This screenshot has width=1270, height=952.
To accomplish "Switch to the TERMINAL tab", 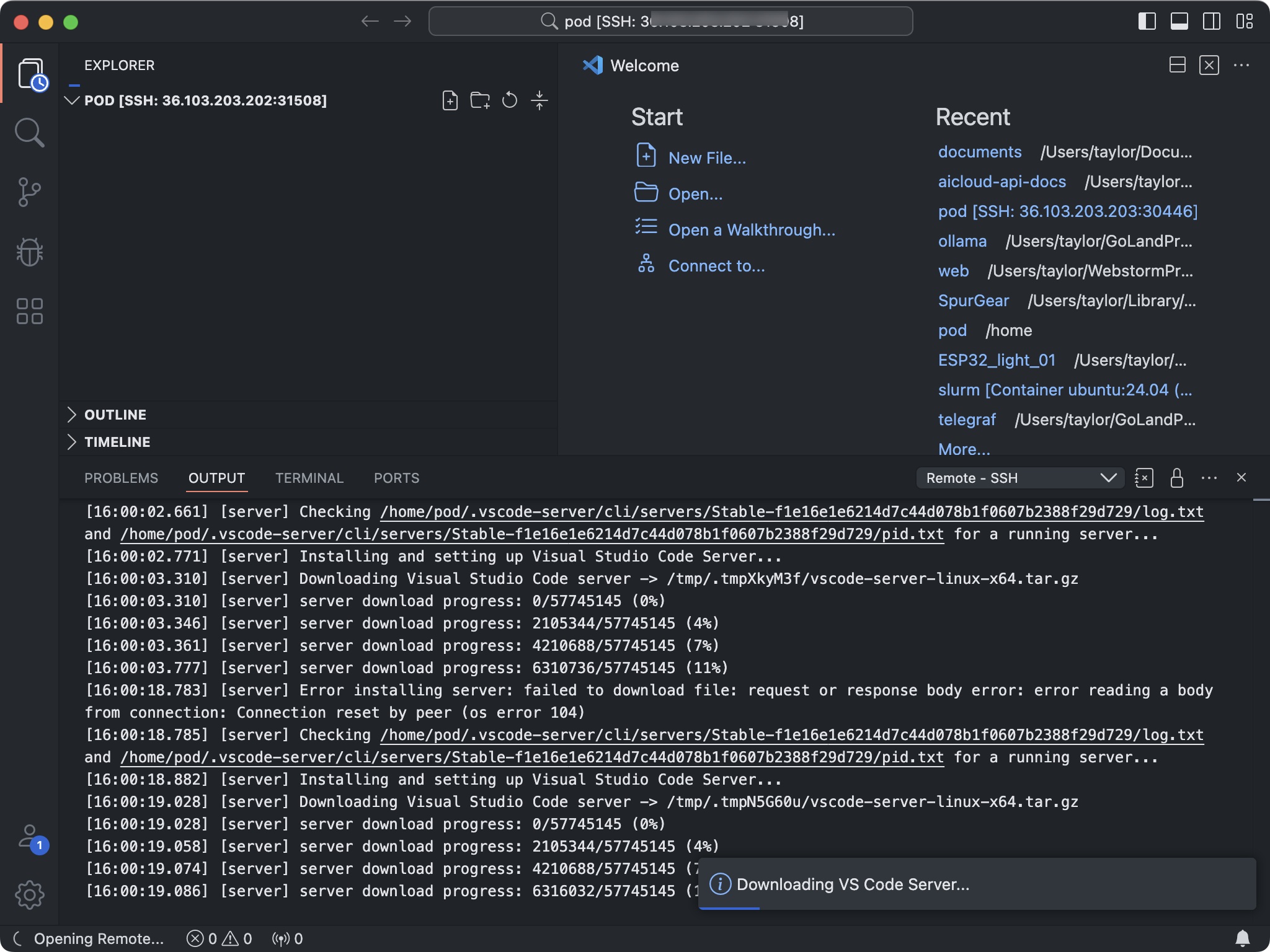I will click(309, 478).
